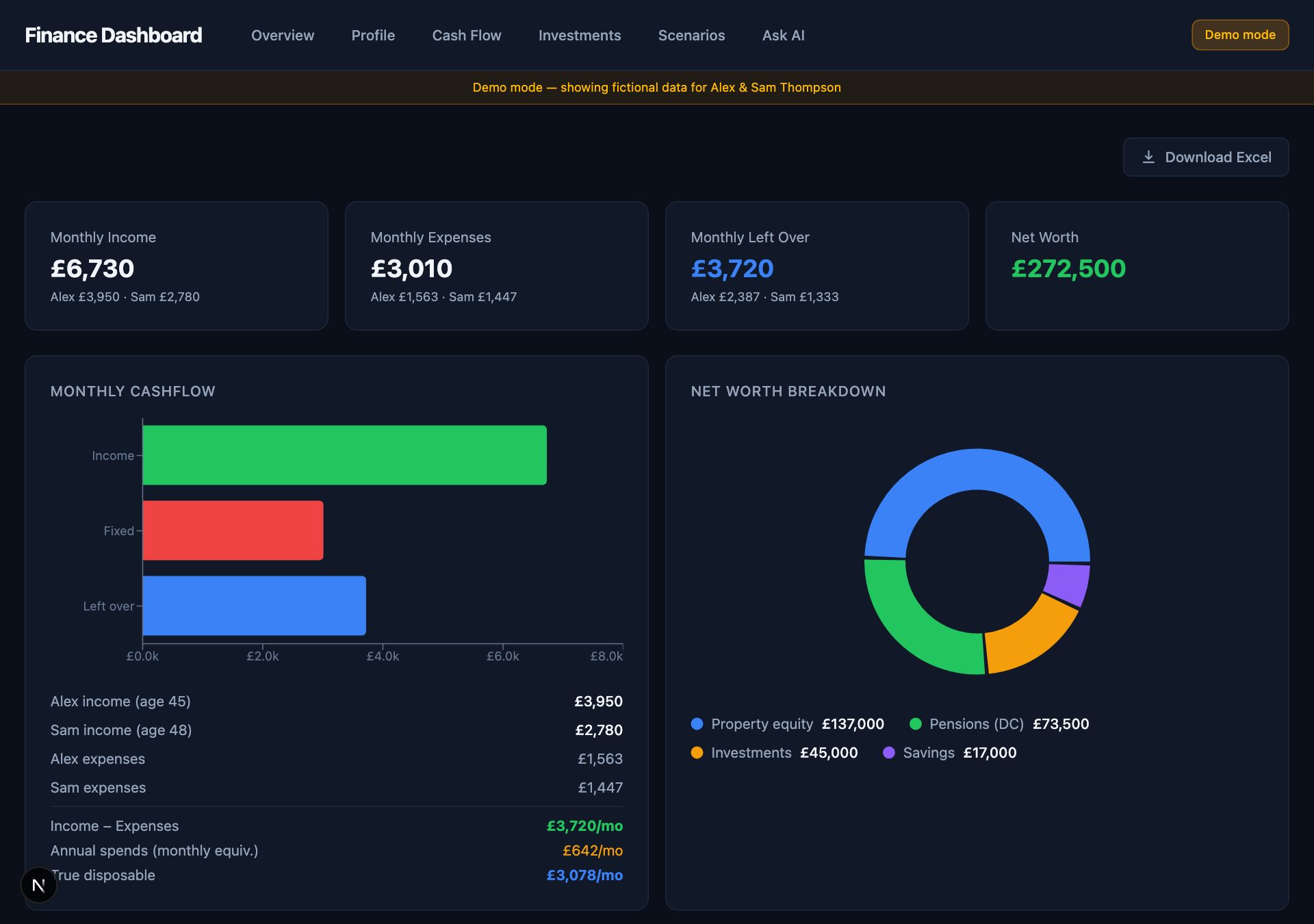Click the Download Excel button

1206,157
